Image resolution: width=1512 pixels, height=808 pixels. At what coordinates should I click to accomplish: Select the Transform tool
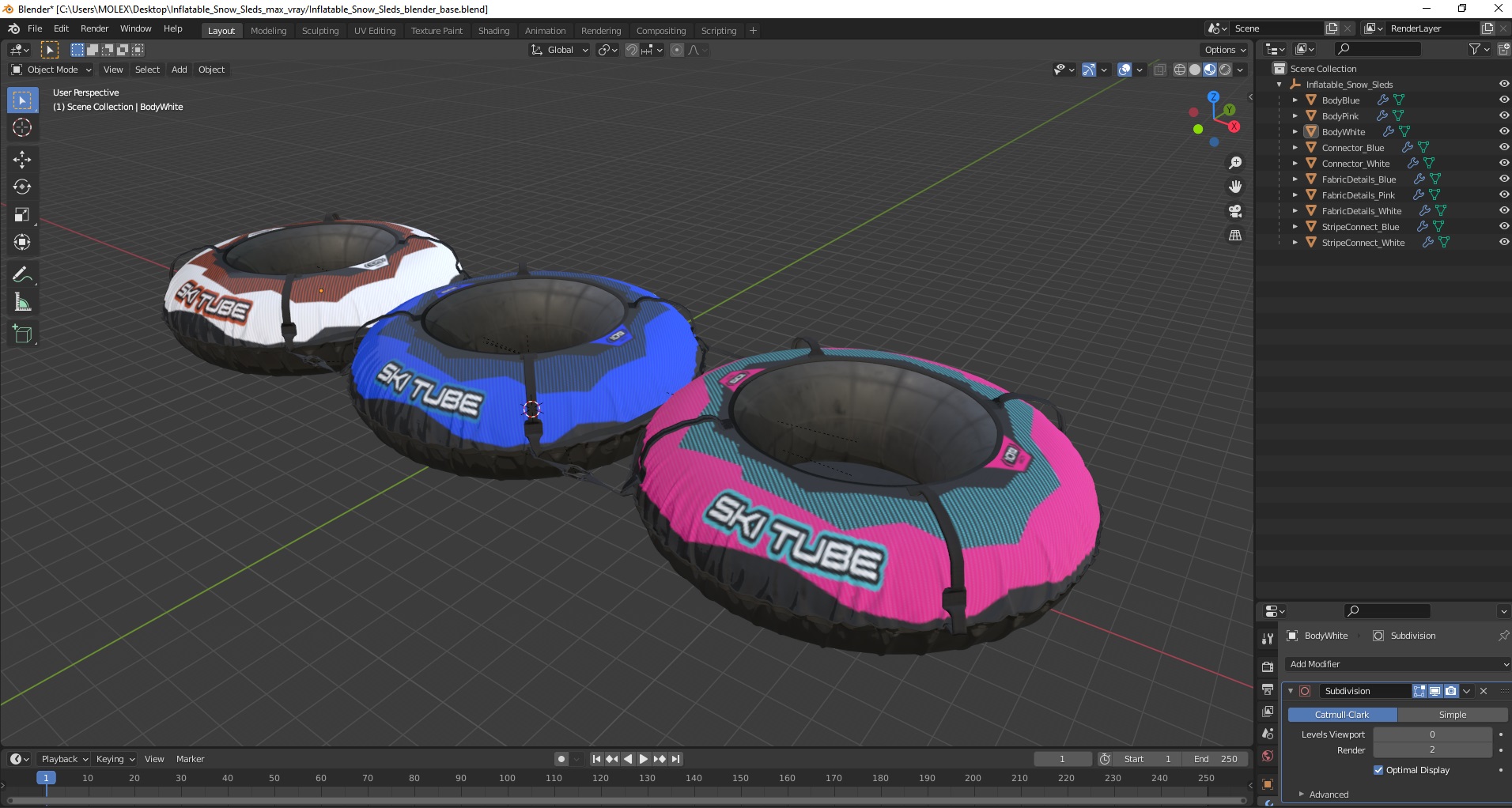tap(22, 243)
